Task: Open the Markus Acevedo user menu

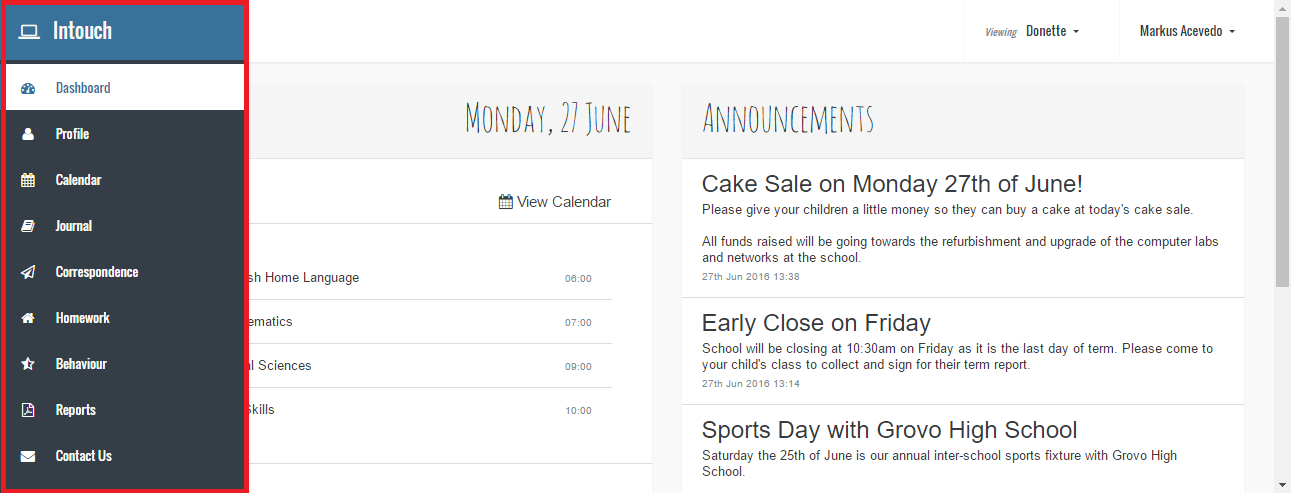Action: pyautogui.click(x=1187, y=31)
